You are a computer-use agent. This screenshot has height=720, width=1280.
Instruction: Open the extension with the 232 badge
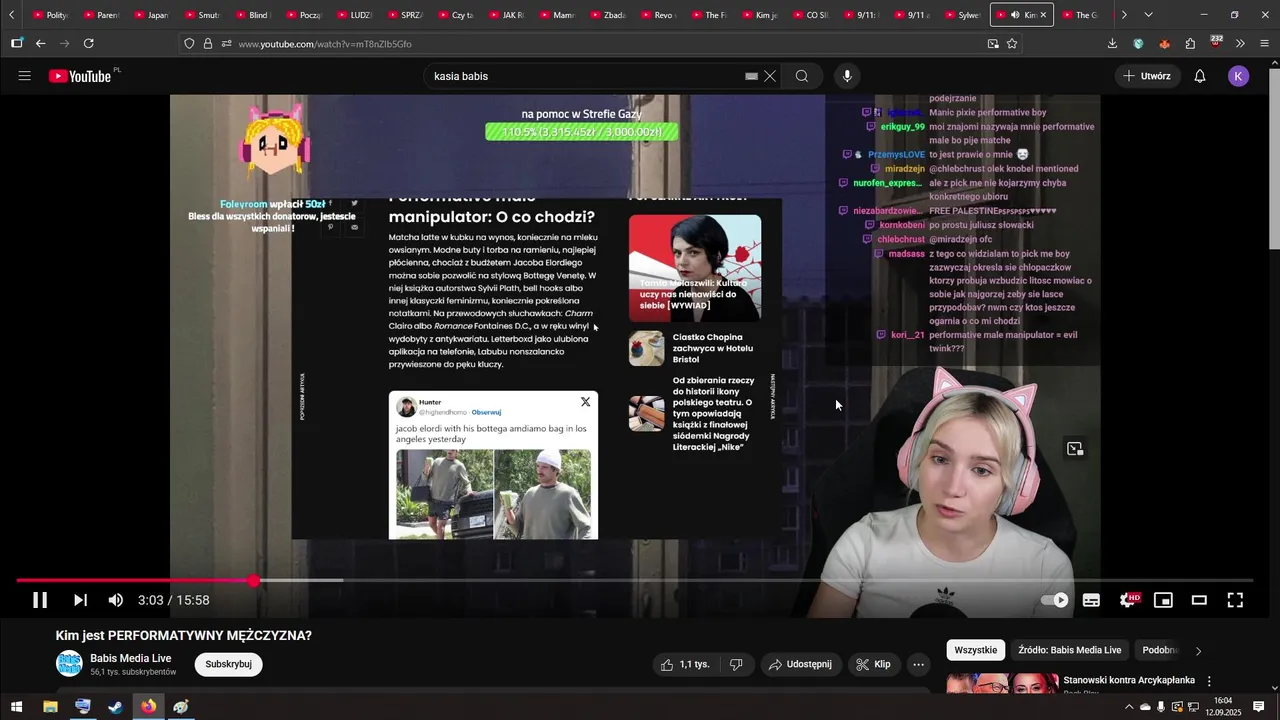1216,42
